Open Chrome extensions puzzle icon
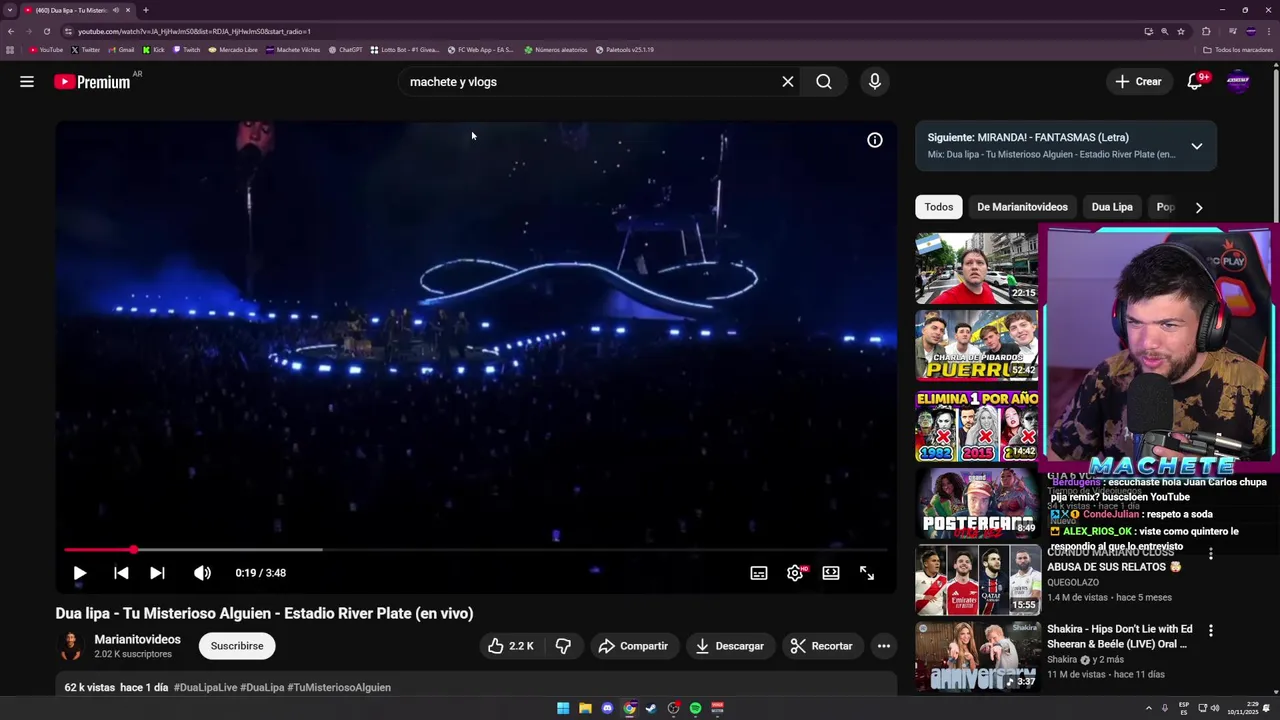The height and width of the screenshot is (720, 1280). pos(1206,31)
